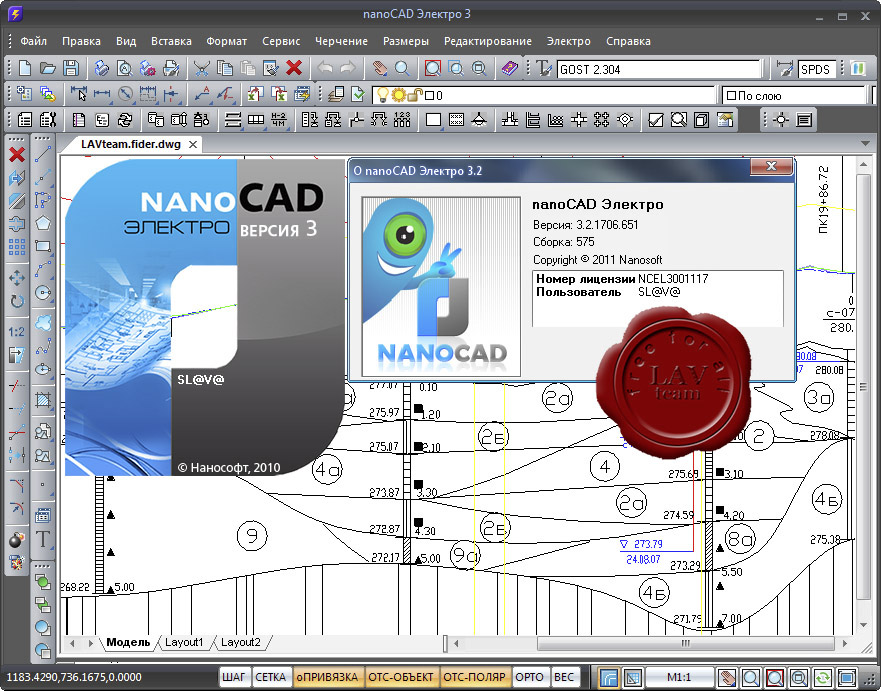
Task: Toggle СЕТКА grid display
Action: (x=270, y=677)
